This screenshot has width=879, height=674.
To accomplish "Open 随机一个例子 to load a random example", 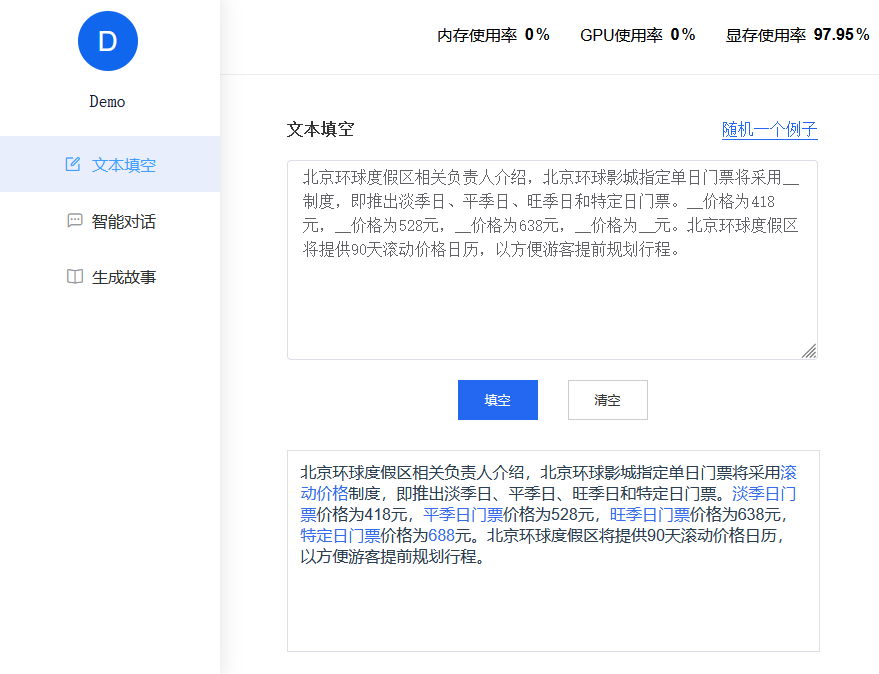I will point(769,130).
